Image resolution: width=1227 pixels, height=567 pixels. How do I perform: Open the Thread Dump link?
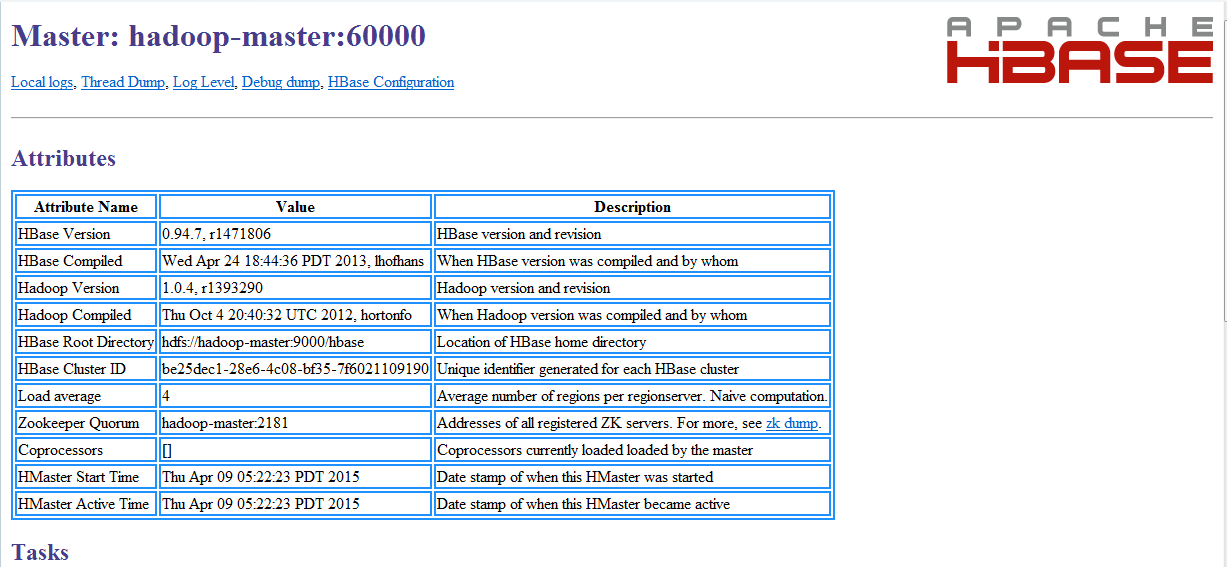(x=123, y=82)
